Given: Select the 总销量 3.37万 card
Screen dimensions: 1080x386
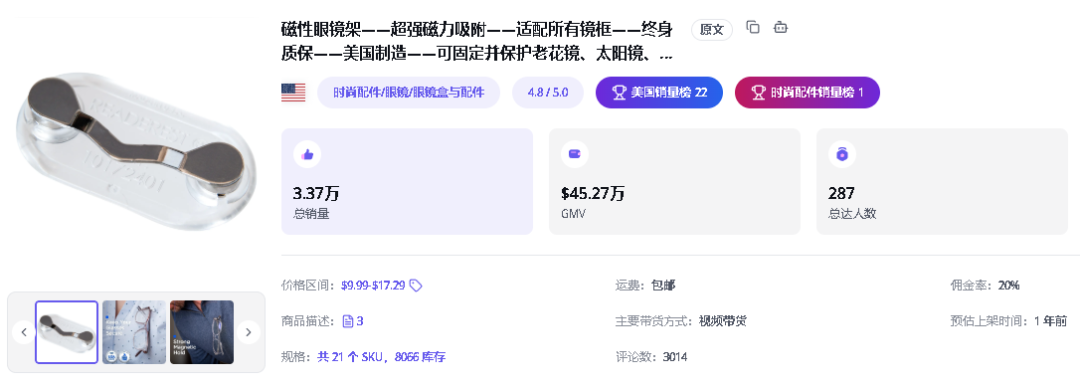Looking at the screenshot, I should click(x=407, y=181).
